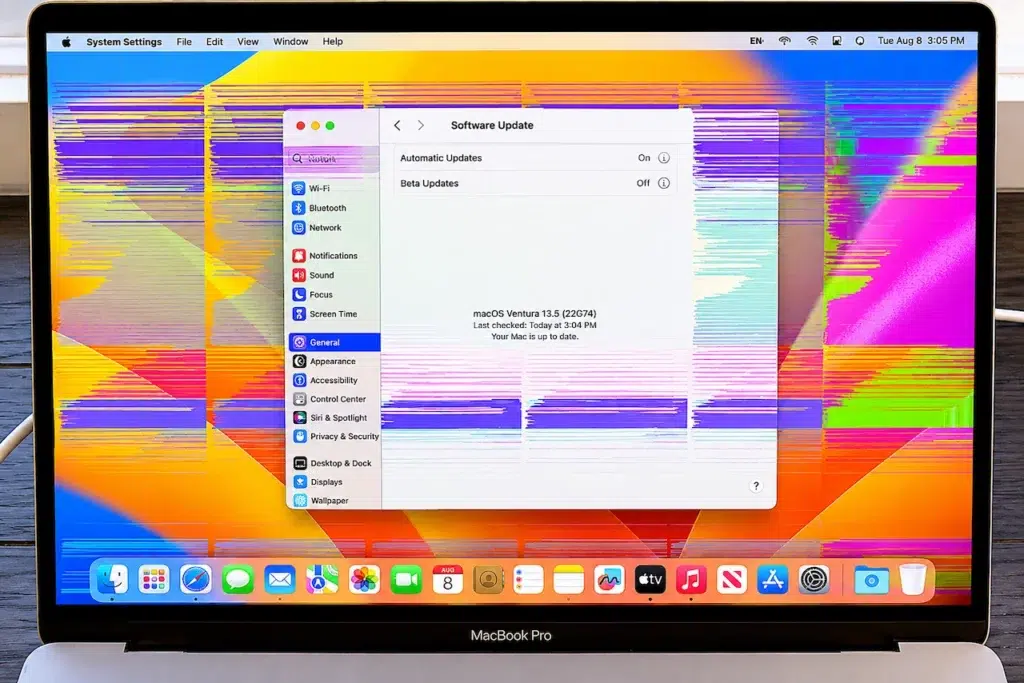Viewport: 1024px width, 683px height.
Task: Open Messages from the Dock
Action: click(x=238, y=579)
